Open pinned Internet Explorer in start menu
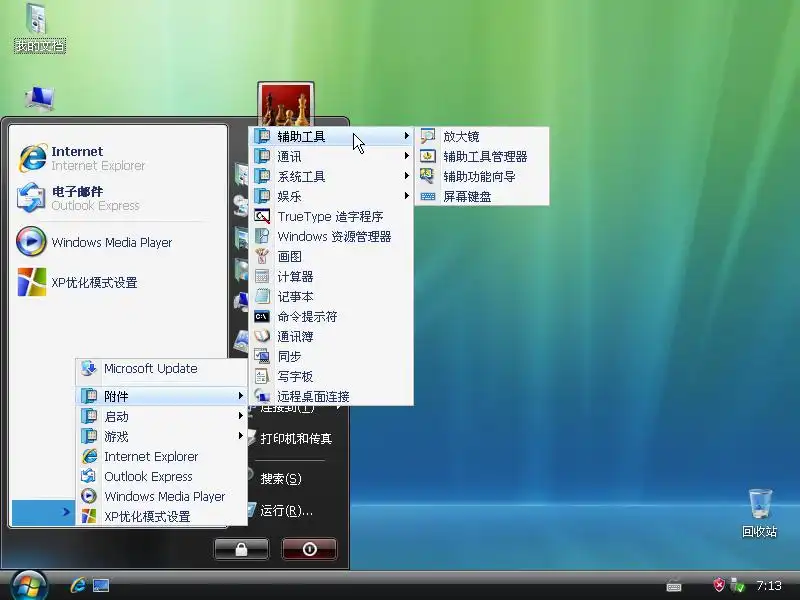 pos(118,158)
